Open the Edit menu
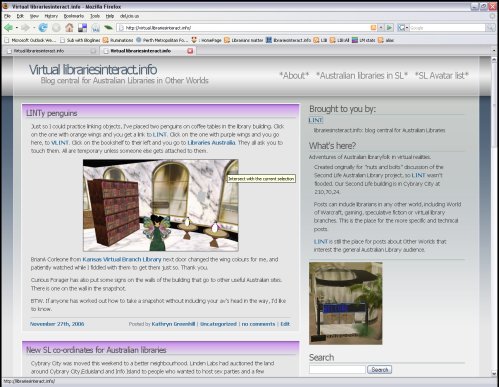The width and height of the screenshot is (499, 387). coord(20,16)
